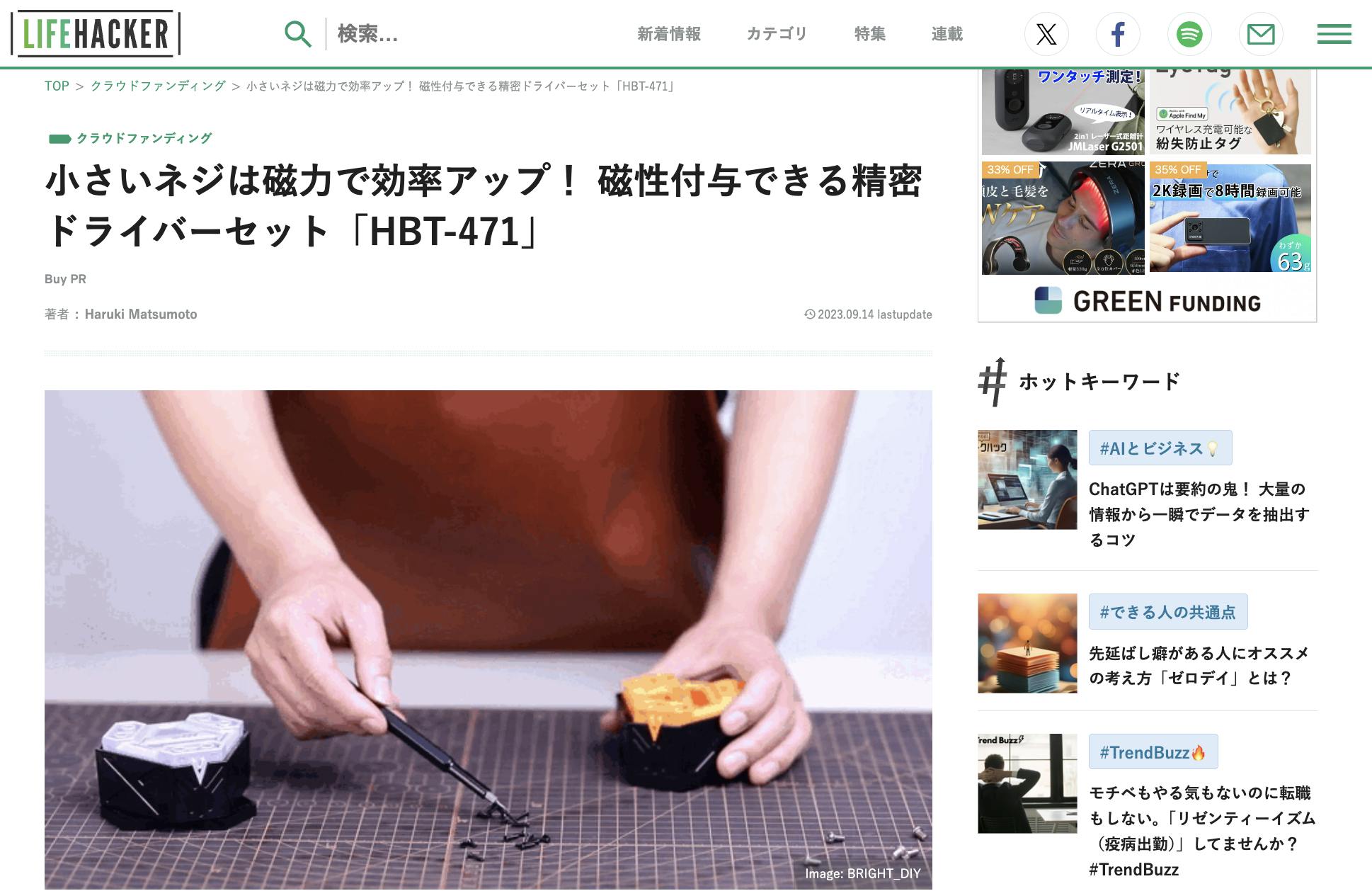Click the Lifehacker logo

click(x=96, y=33)
